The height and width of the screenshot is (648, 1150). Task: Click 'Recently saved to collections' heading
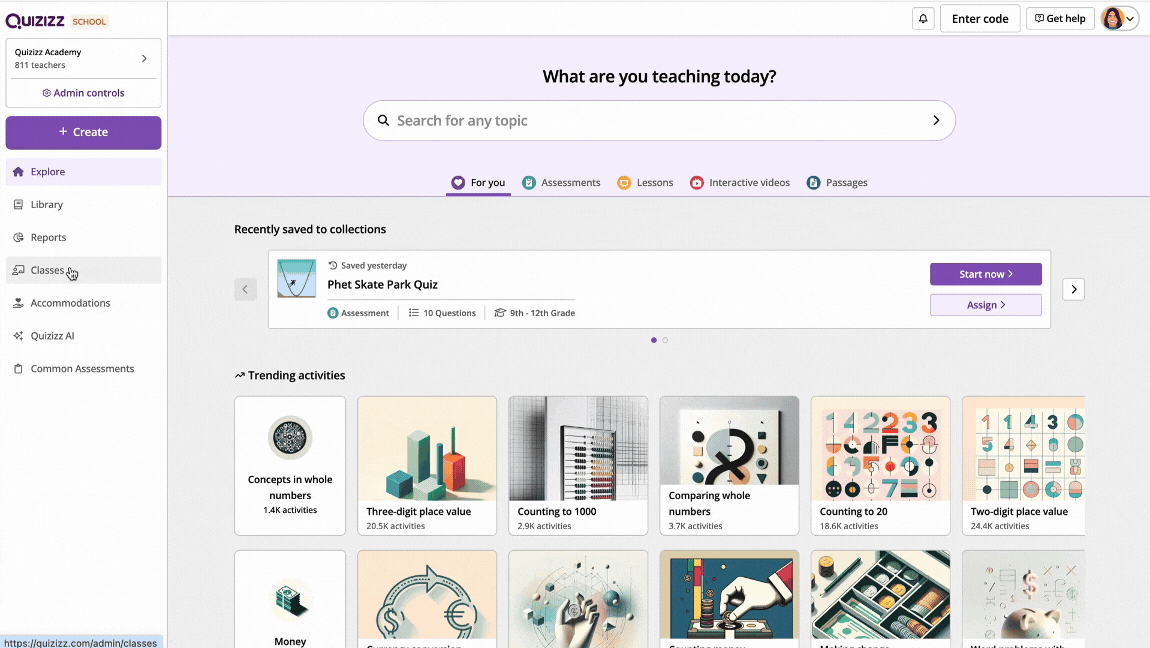point(310,229)
